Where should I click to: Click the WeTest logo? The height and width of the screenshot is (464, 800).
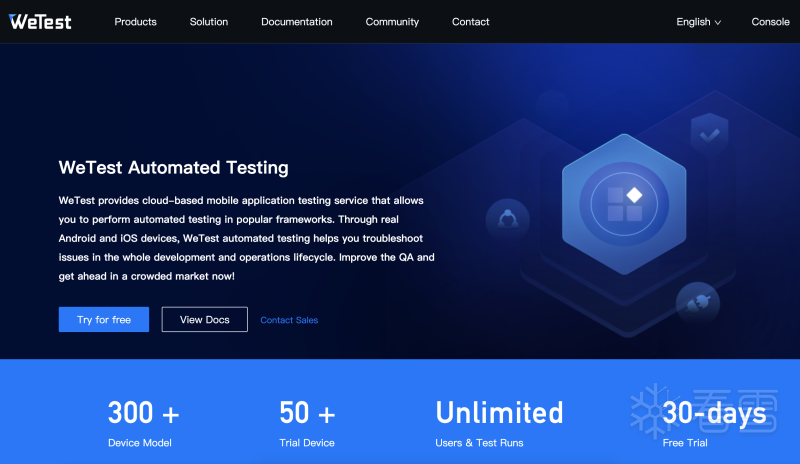coord(40,21)
